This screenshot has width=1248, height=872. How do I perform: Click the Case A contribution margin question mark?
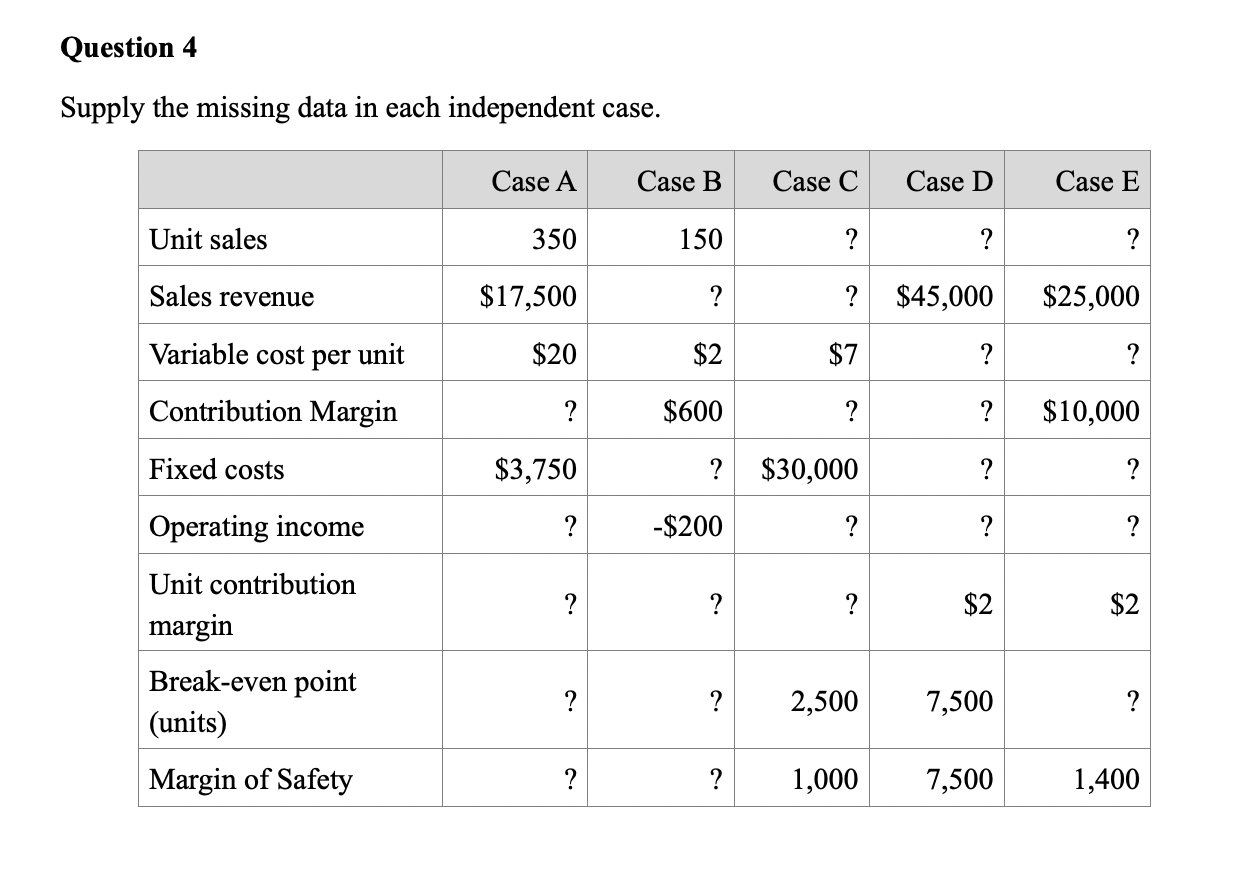click(570, 411)
